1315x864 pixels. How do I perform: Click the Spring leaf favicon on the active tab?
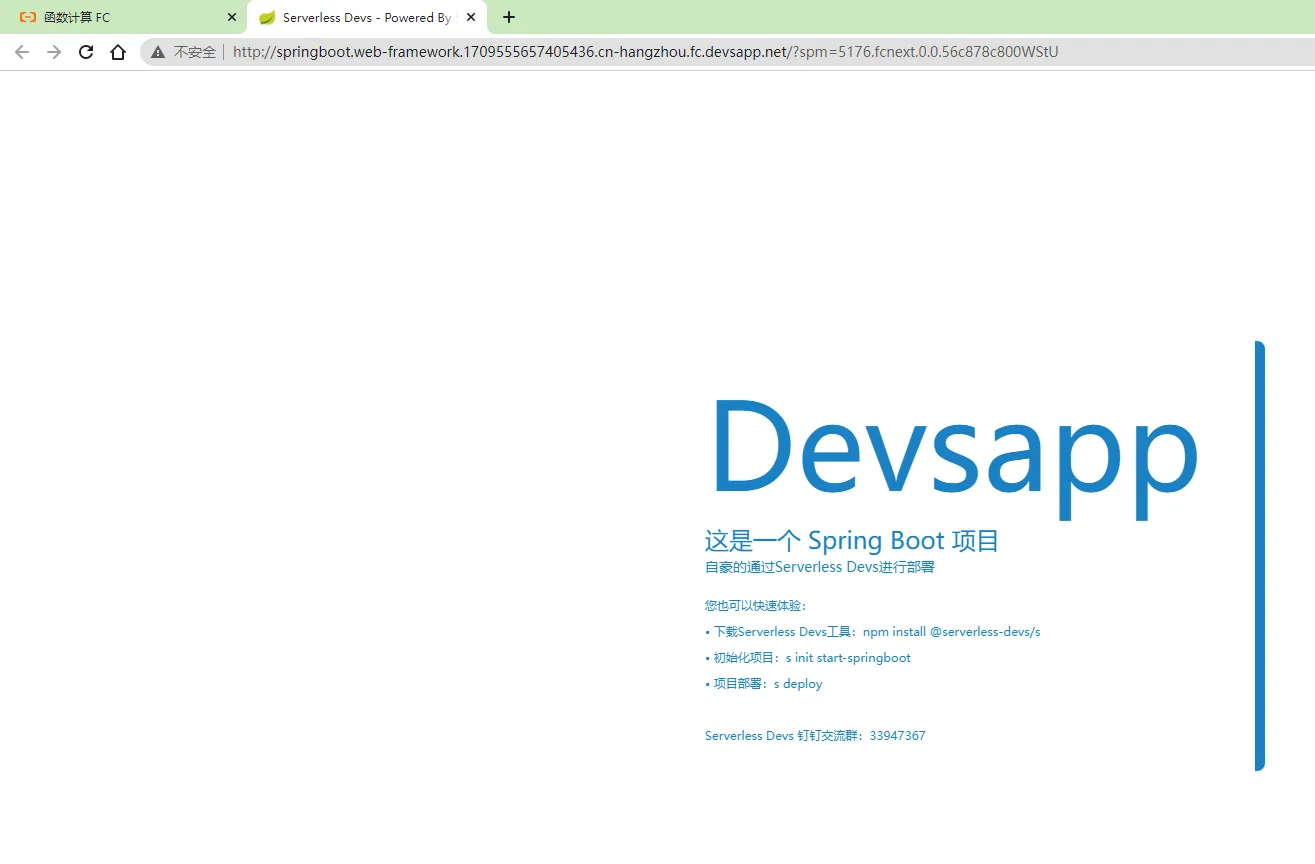pos(267,18)
